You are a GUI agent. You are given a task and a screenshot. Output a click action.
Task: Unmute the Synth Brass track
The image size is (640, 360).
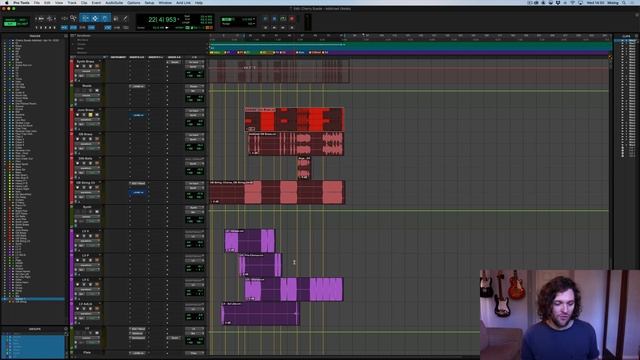(x=97, y=66)
